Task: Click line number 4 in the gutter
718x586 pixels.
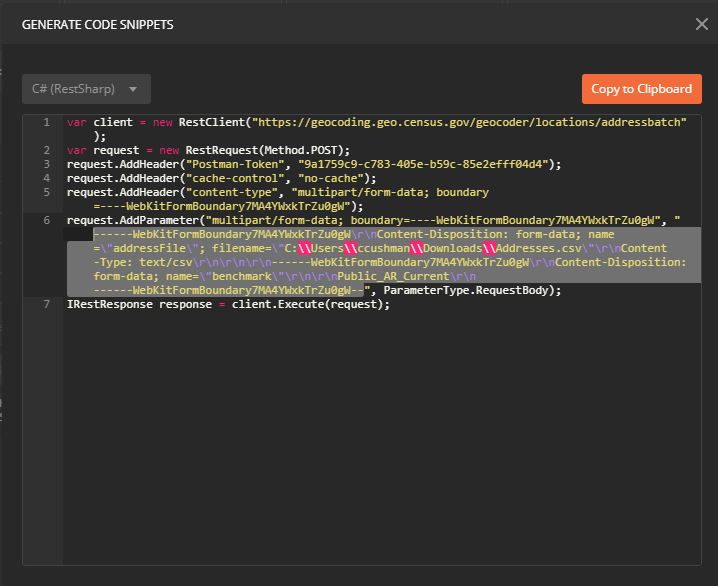Action: (45, 178)
